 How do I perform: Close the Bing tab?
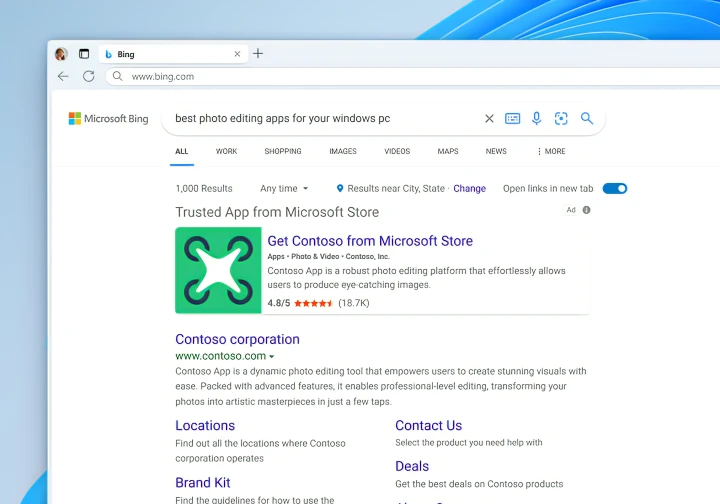point(237,54)
